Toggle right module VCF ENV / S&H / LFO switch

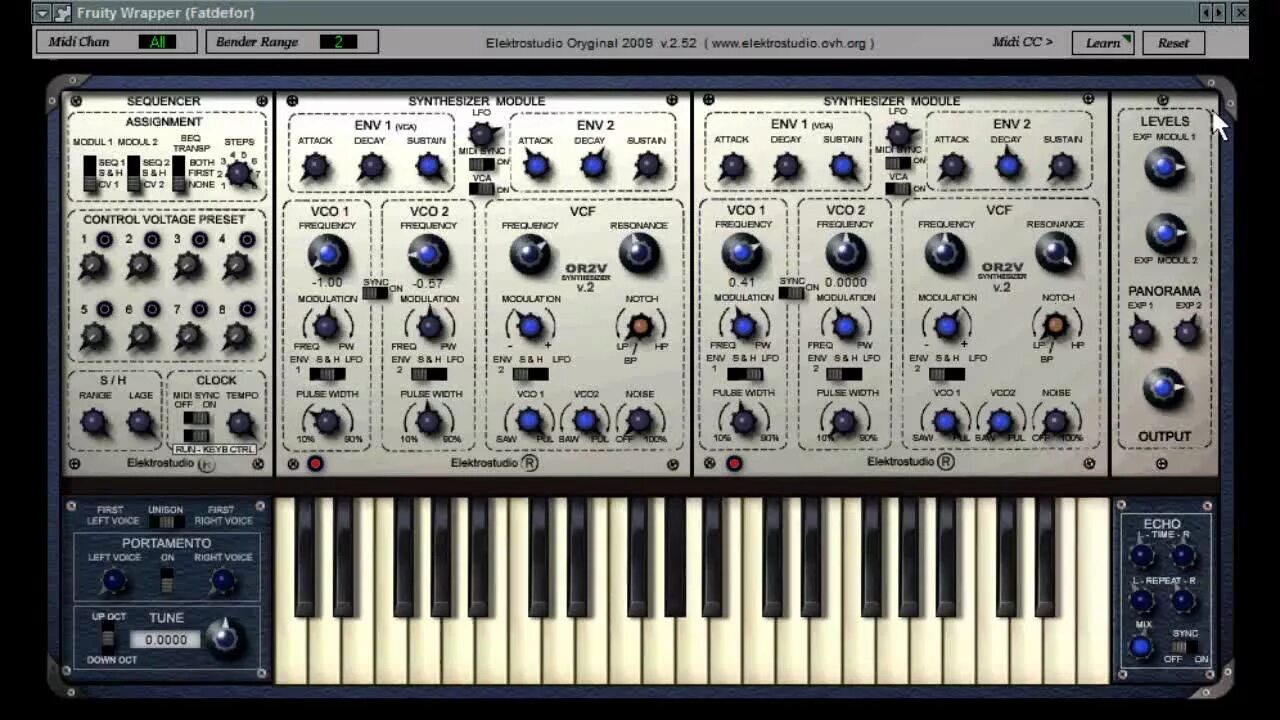pos(946,374)
